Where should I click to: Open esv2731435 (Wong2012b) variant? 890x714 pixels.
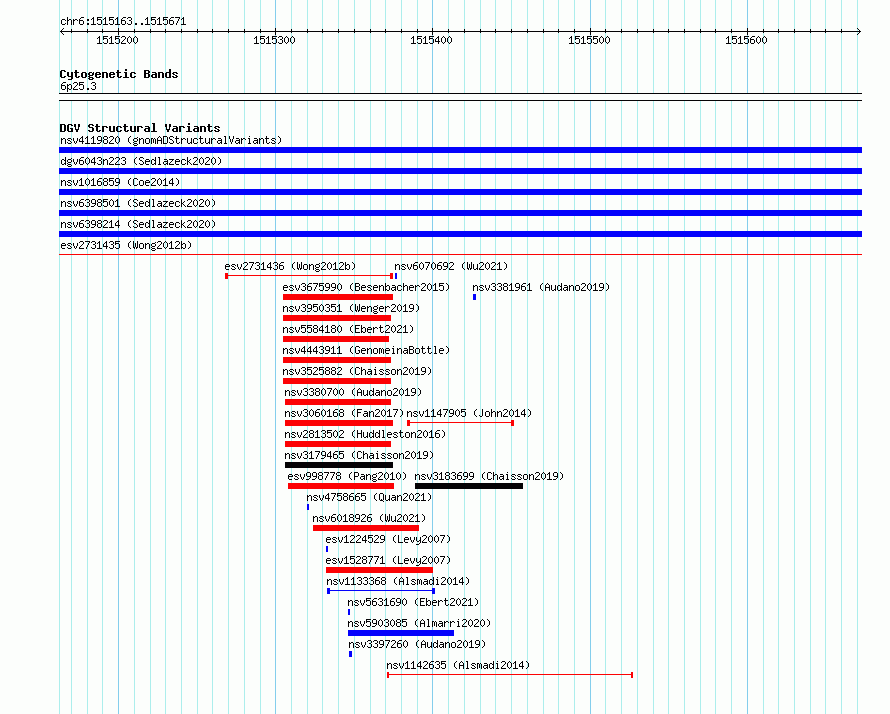click(126, 245)
